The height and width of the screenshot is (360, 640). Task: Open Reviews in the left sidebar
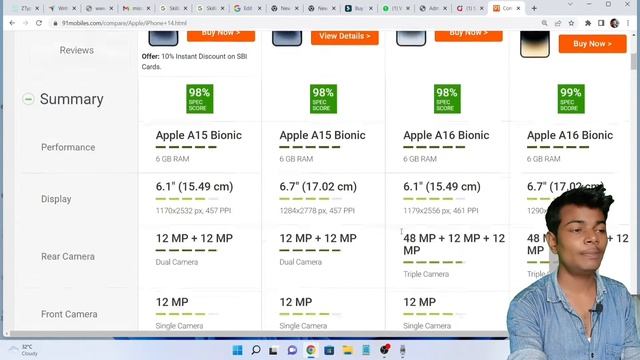pyautogui.click(x=77, y=50)
